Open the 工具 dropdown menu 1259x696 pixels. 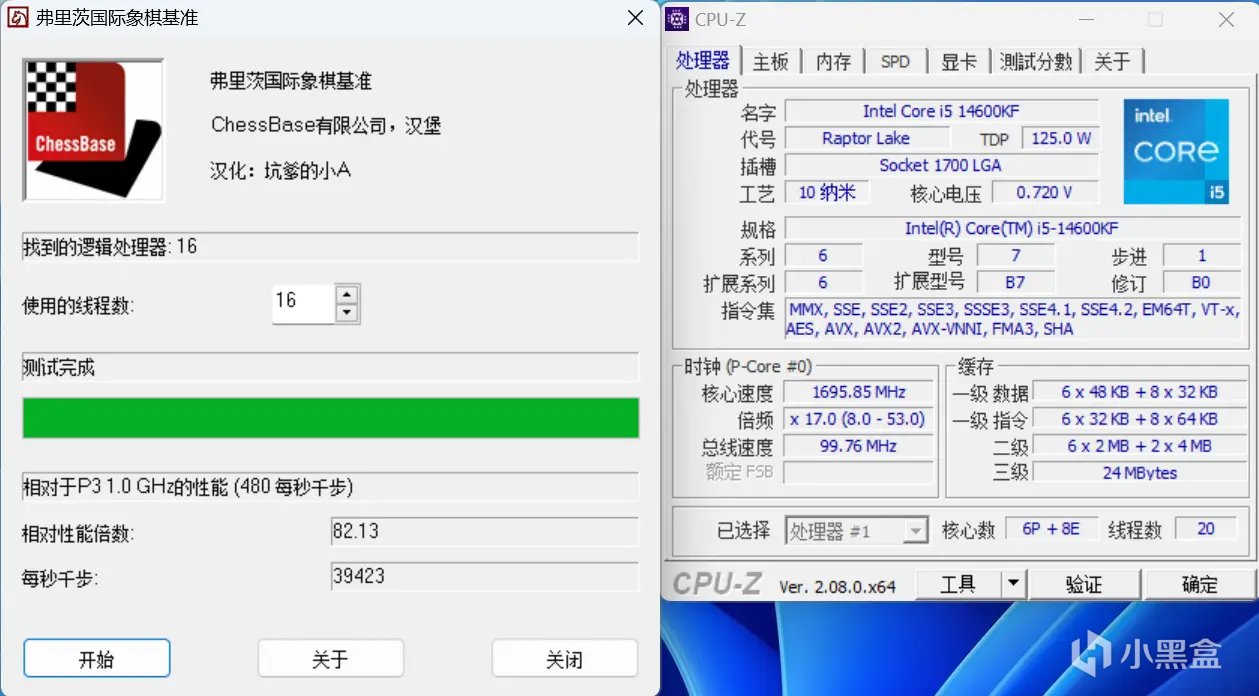(962, 583)
